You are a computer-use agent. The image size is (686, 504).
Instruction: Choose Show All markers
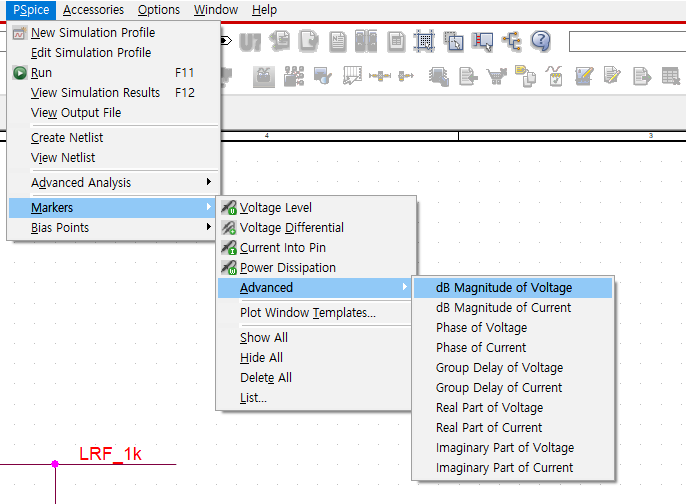(x=315, y=338)
